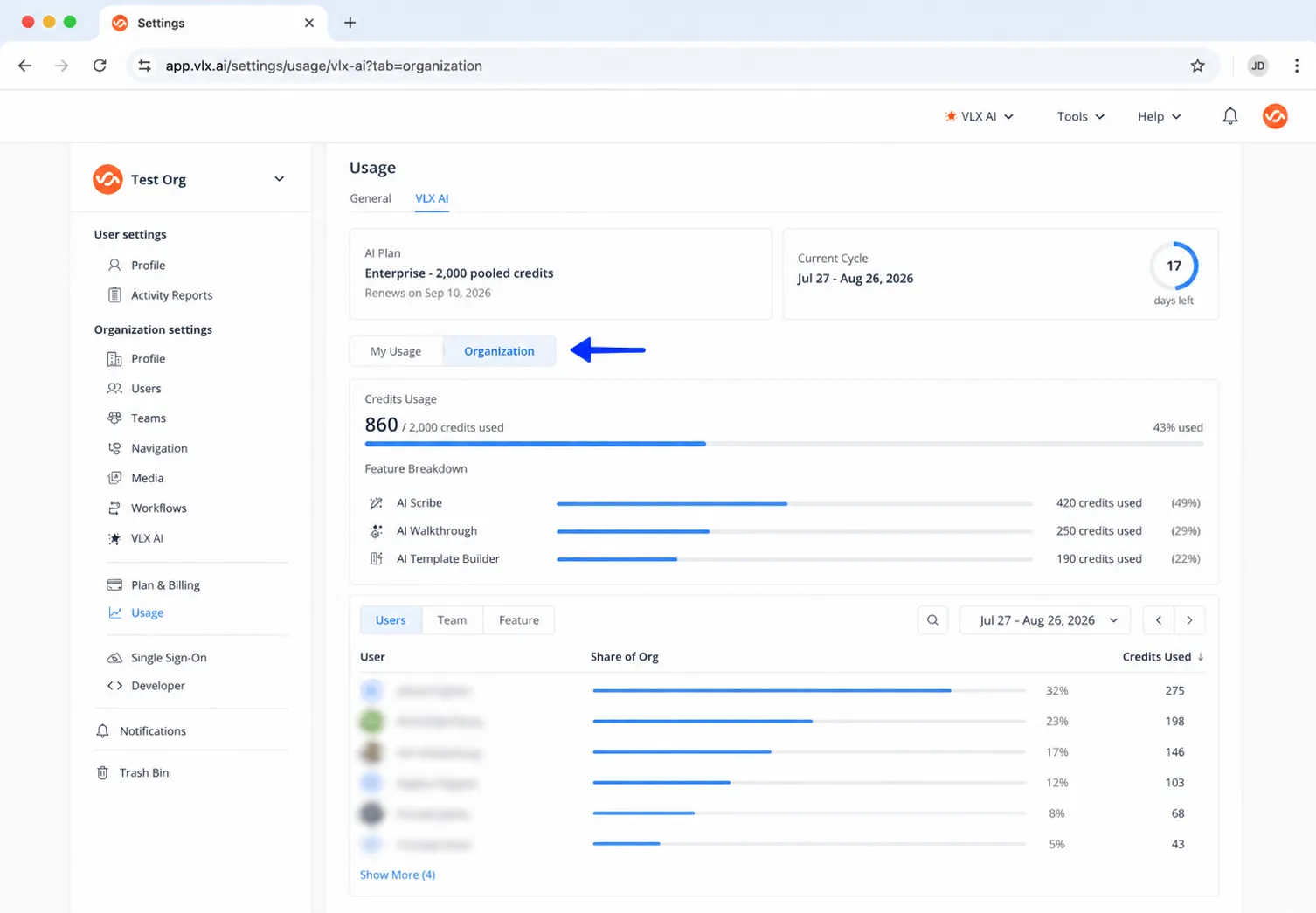The width and height of the screenshot is (1316, 913).
Task: Open Teams in the sidebar
Action: coord(136,418)
